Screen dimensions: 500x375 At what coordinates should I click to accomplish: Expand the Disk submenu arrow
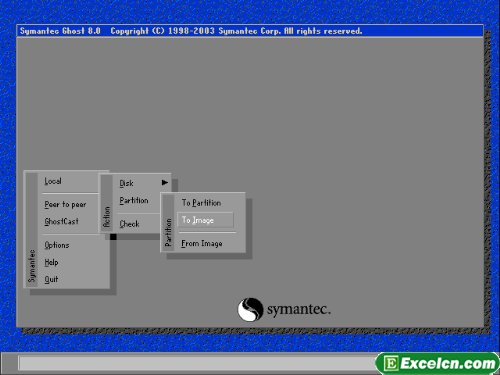(x=165, y=182)
